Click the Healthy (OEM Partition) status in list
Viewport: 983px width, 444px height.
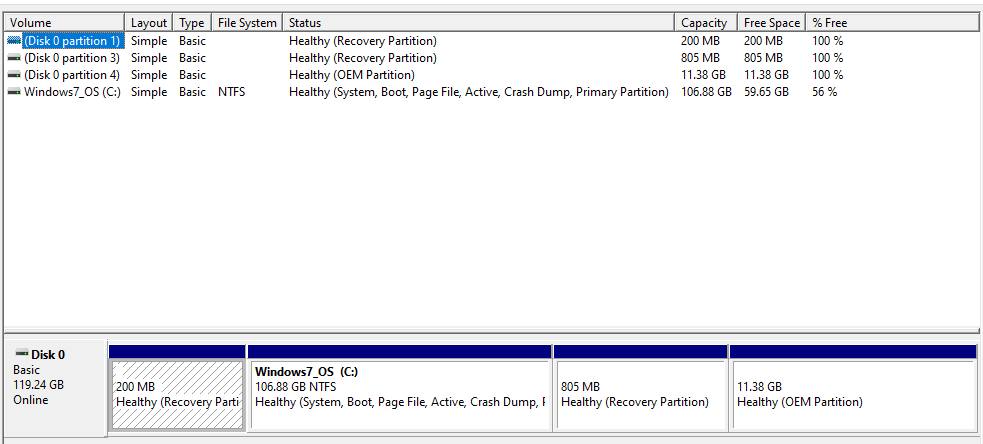[352, 75]
